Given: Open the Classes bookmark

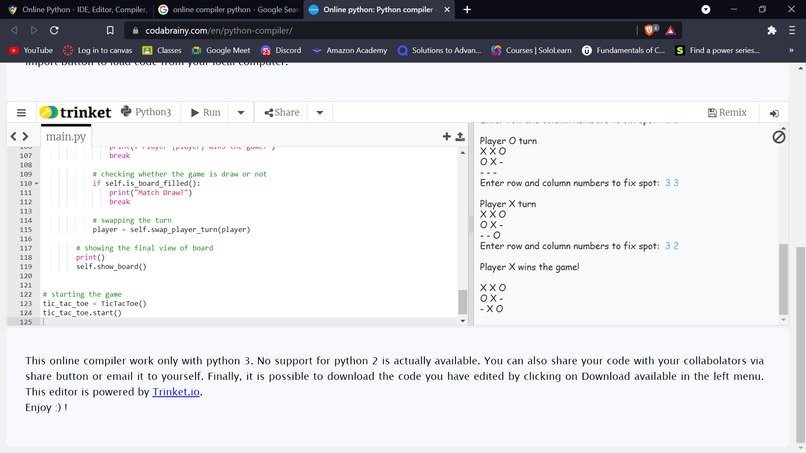Looking at the screenshot, I should point(162,50).
